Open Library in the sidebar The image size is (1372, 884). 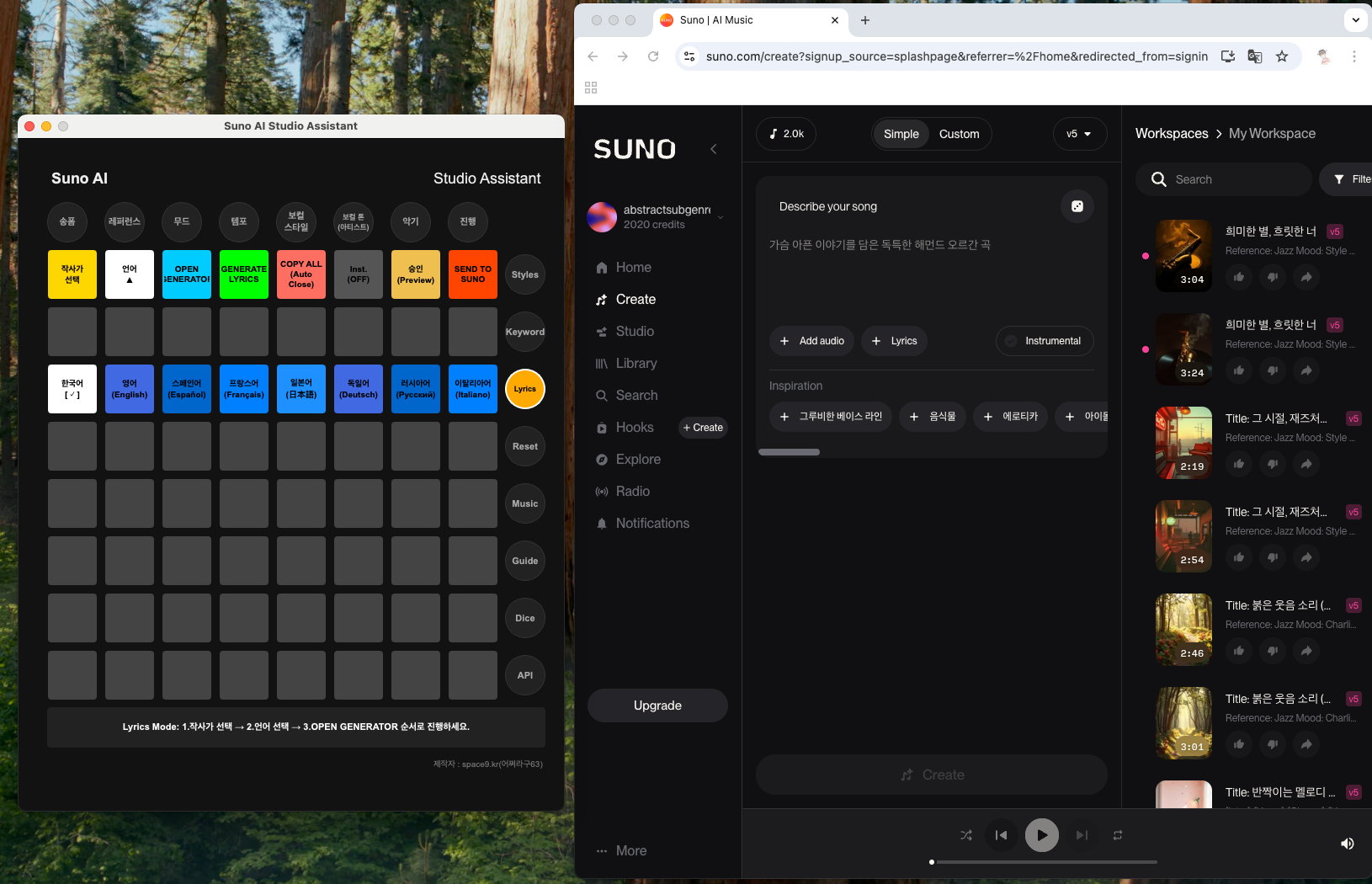[x=635, y=364]
